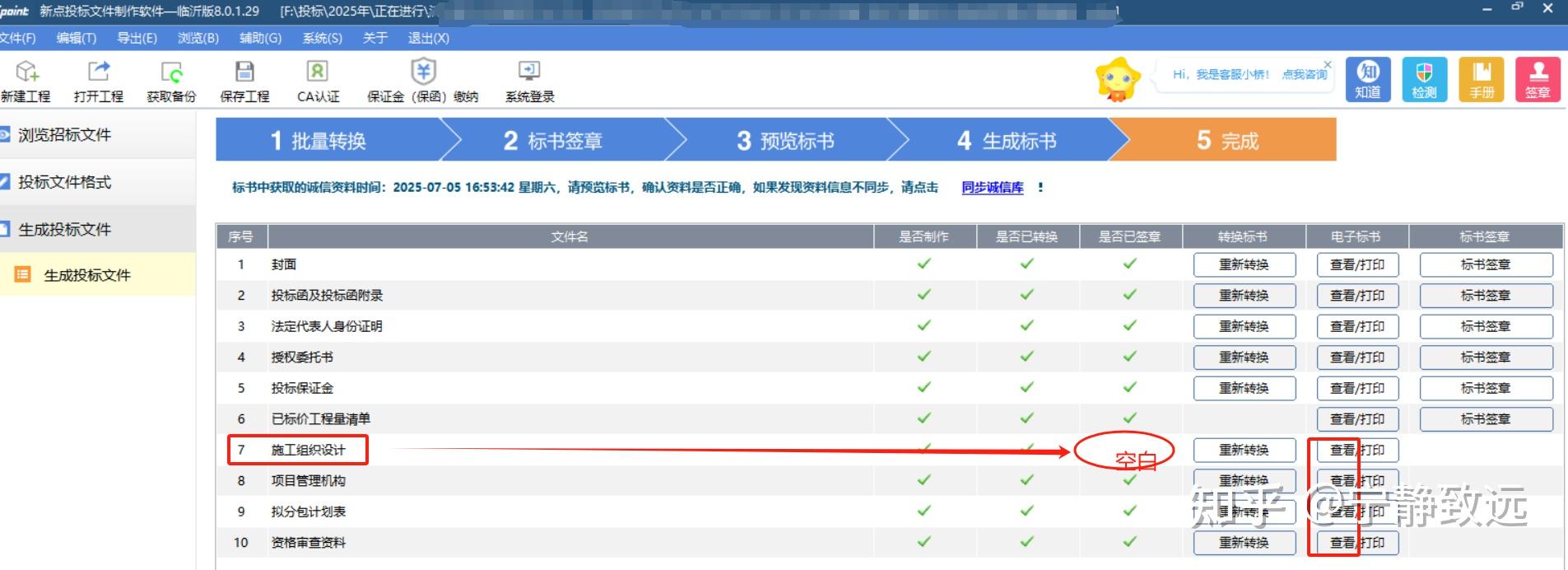Open the 辅助(G) menu
1568x570 pixels.
[x=260, y=38]
